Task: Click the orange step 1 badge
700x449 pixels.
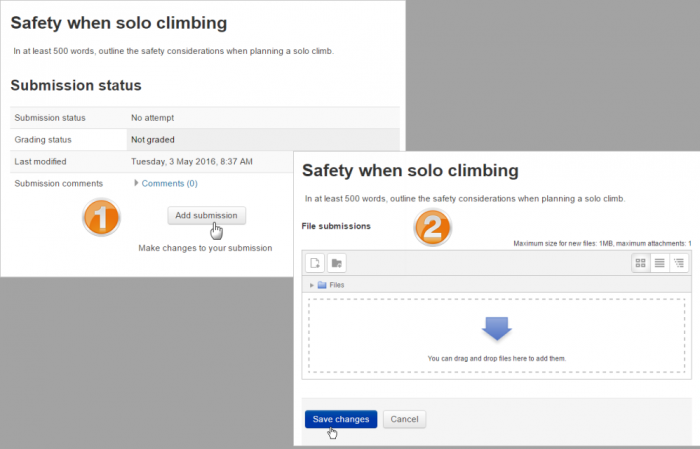Action: coord(100,217)
